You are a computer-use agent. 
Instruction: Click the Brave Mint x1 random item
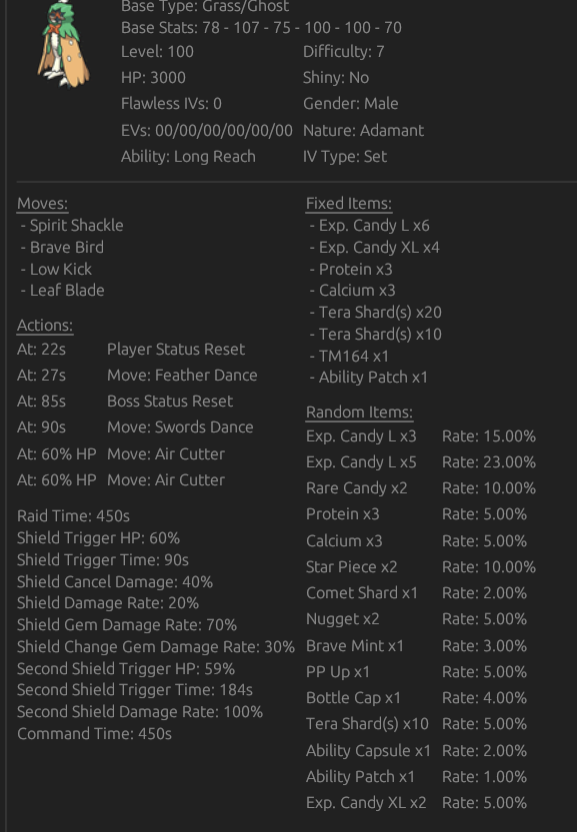tap(355, 646)
